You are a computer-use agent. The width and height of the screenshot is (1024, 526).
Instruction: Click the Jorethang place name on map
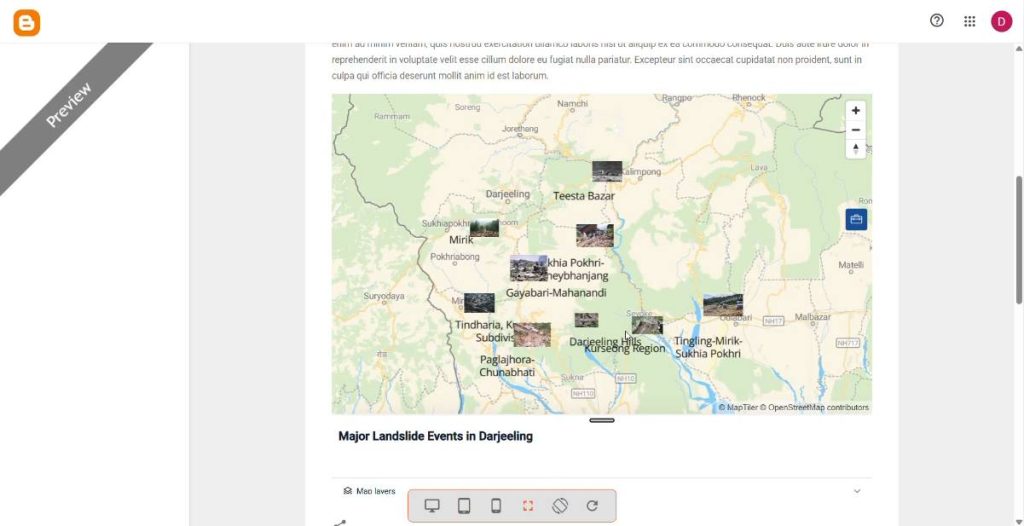pos(520,129)
